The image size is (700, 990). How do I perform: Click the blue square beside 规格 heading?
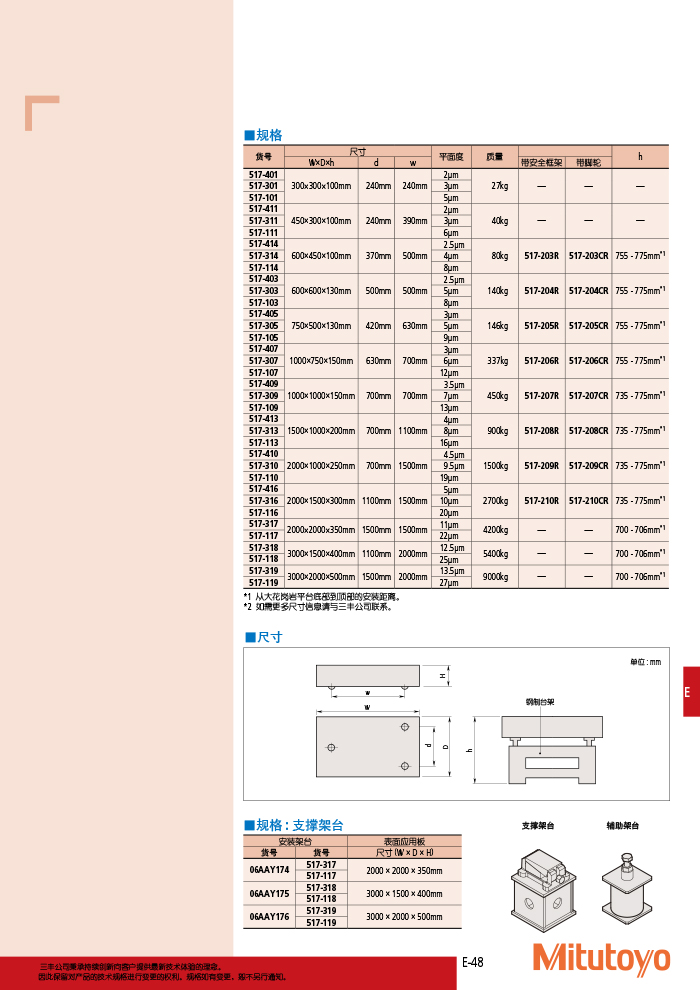[x=250, y=135]
